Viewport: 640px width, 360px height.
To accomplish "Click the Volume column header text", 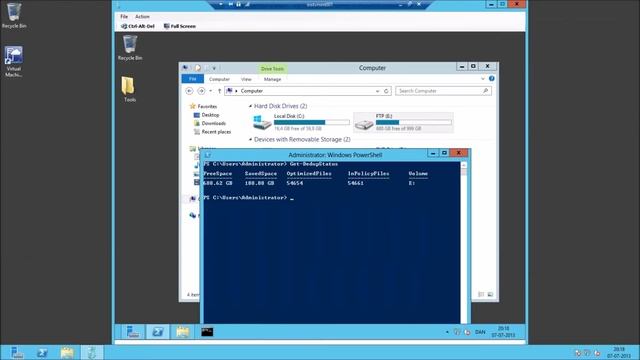I will point(418,174).
